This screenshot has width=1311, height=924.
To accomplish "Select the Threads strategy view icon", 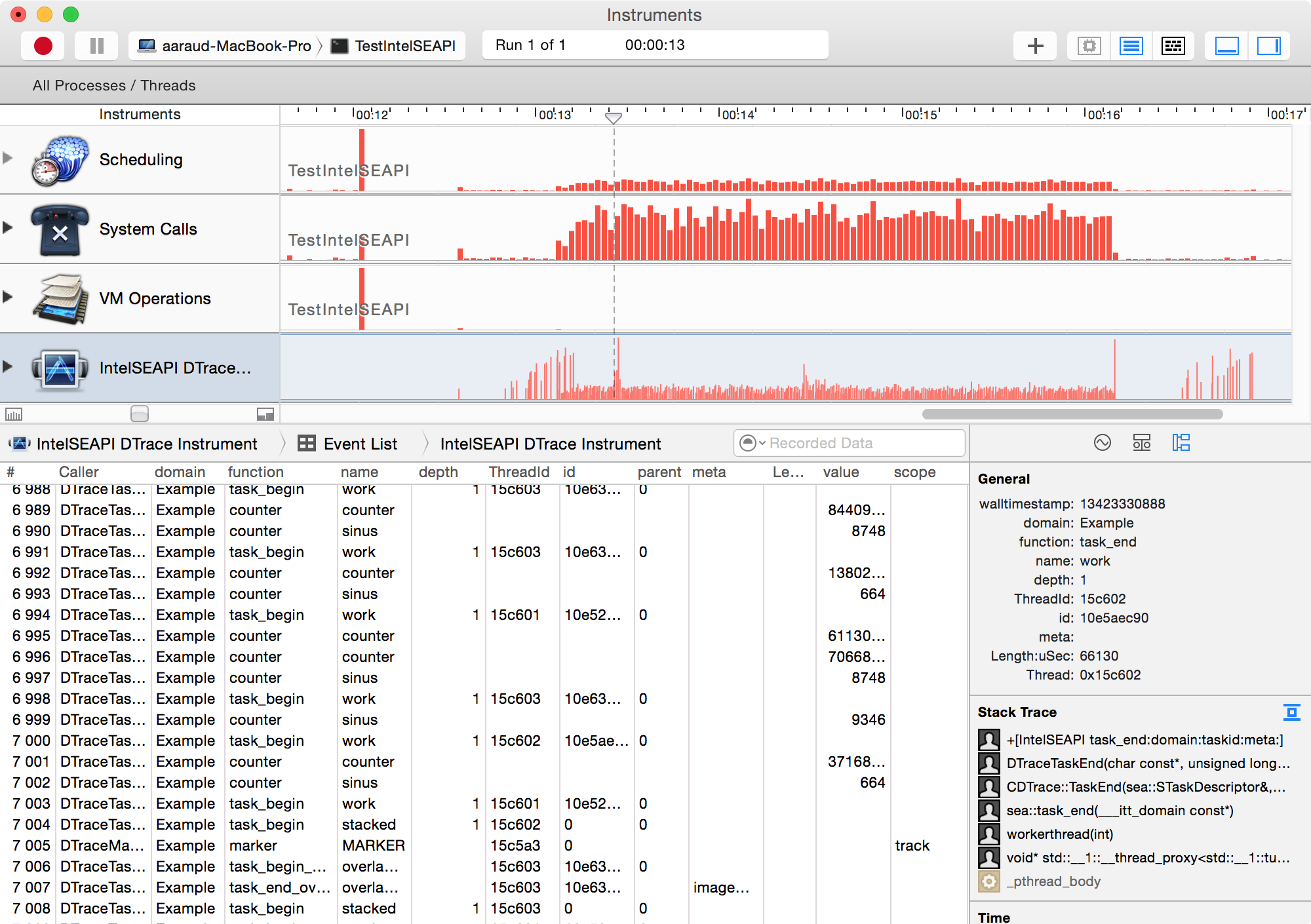I will [x=1173, y=46].
